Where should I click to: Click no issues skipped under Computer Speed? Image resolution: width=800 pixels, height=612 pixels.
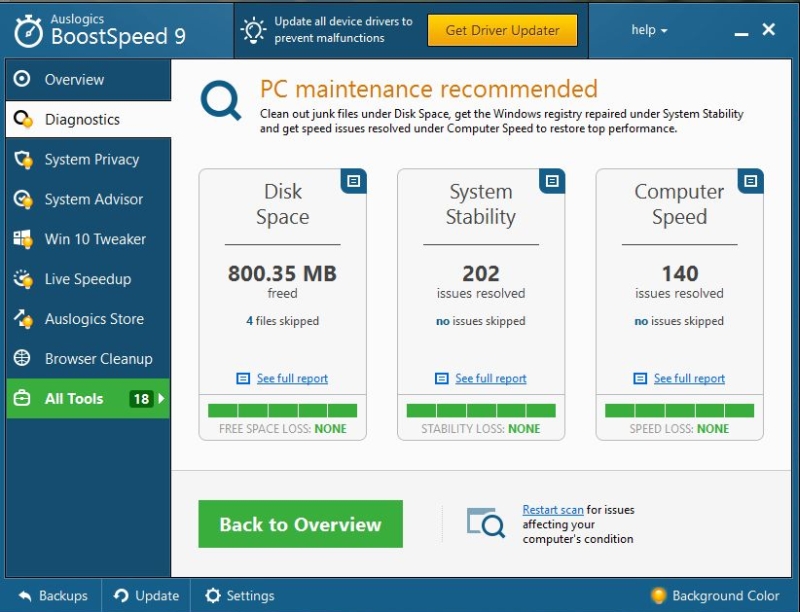click(679, 321)
